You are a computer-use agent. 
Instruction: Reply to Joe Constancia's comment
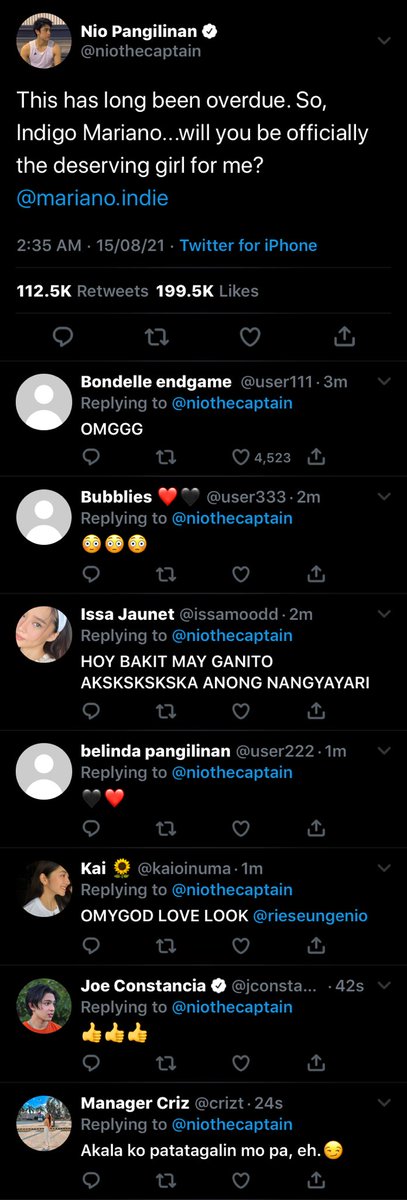tap(90, 1060)
